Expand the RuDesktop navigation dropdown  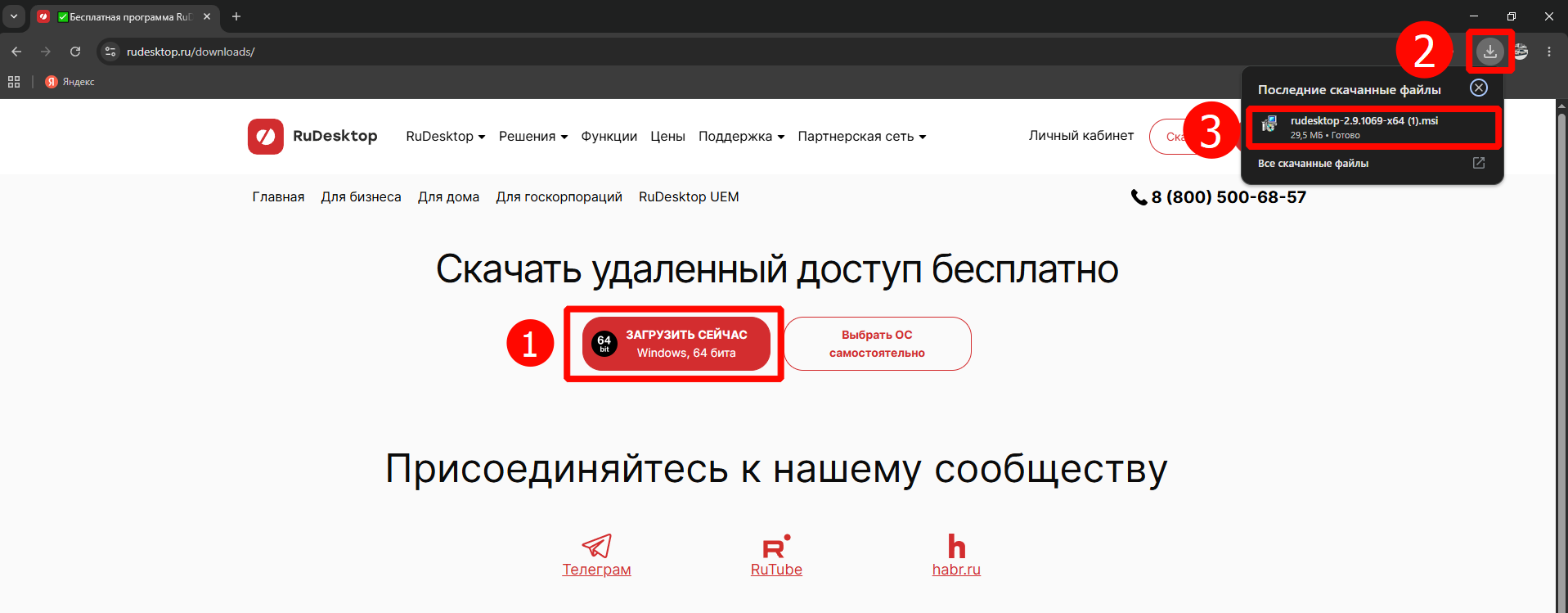coord(446,137)
